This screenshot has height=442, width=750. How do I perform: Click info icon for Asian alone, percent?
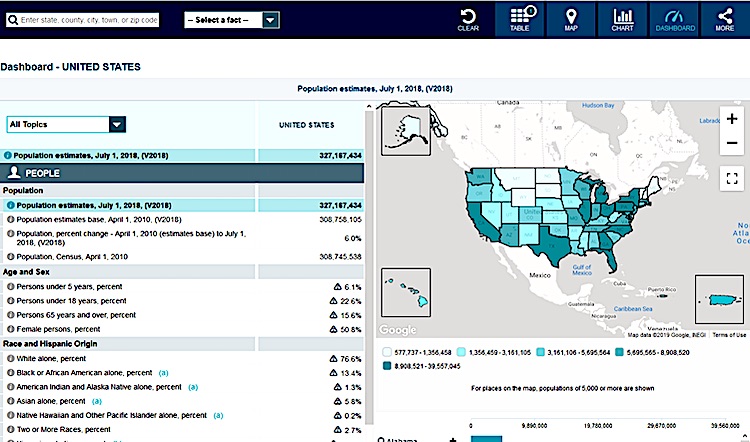(11, 401)
